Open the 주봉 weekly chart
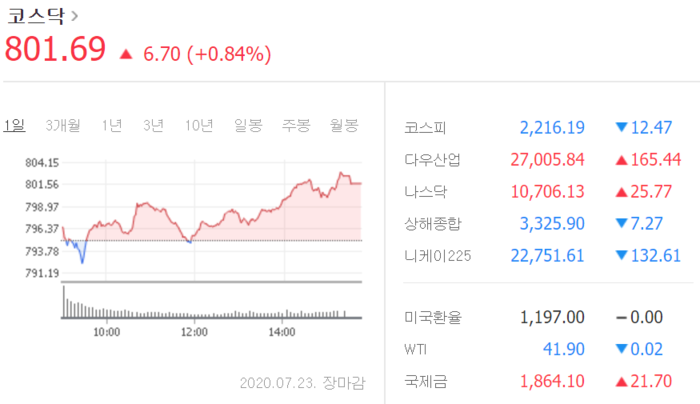The width and height of the screenshot is (700, 404). tap(296, 125)
